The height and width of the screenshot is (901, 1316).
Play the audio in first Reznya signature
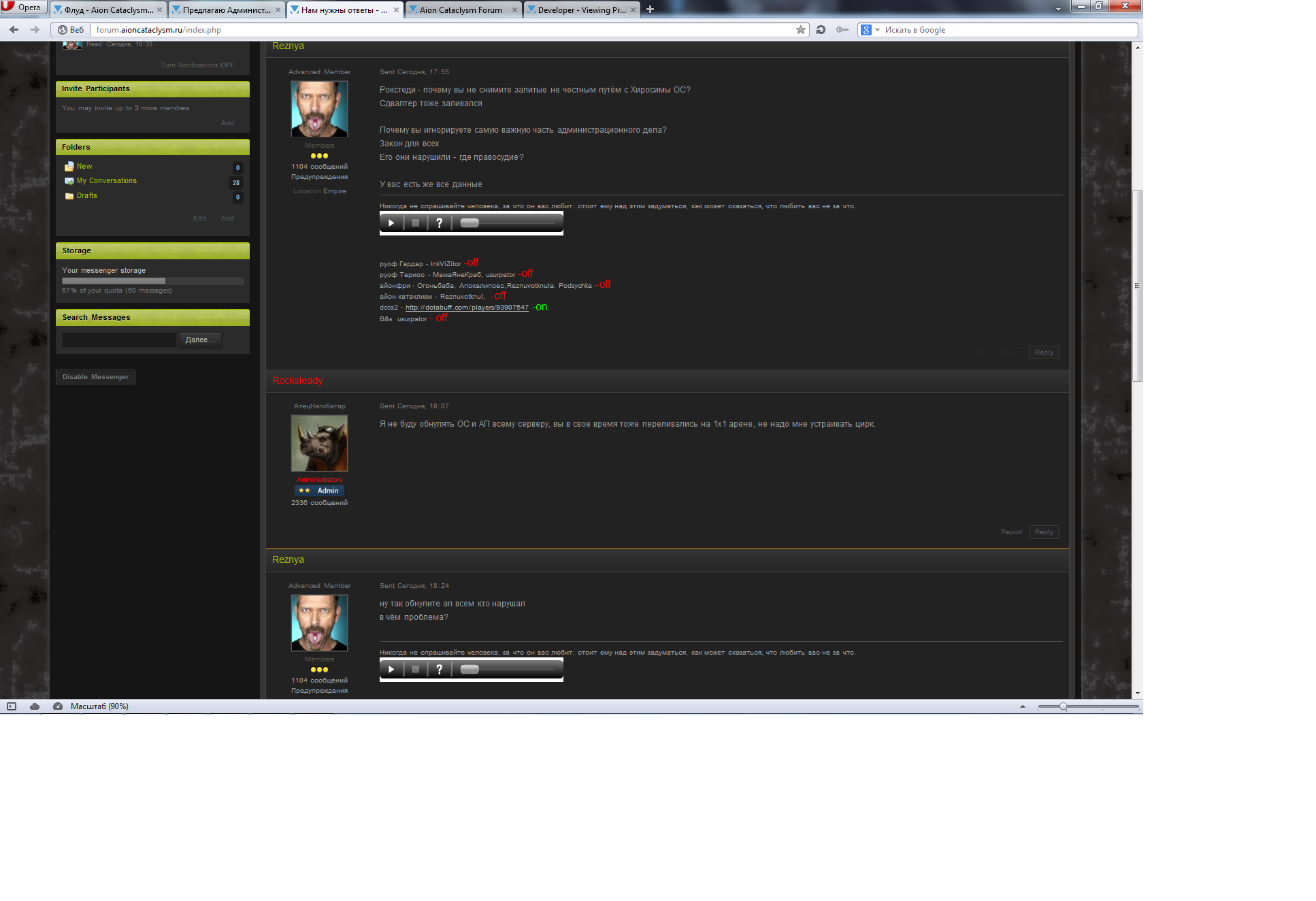pos(391,223)
